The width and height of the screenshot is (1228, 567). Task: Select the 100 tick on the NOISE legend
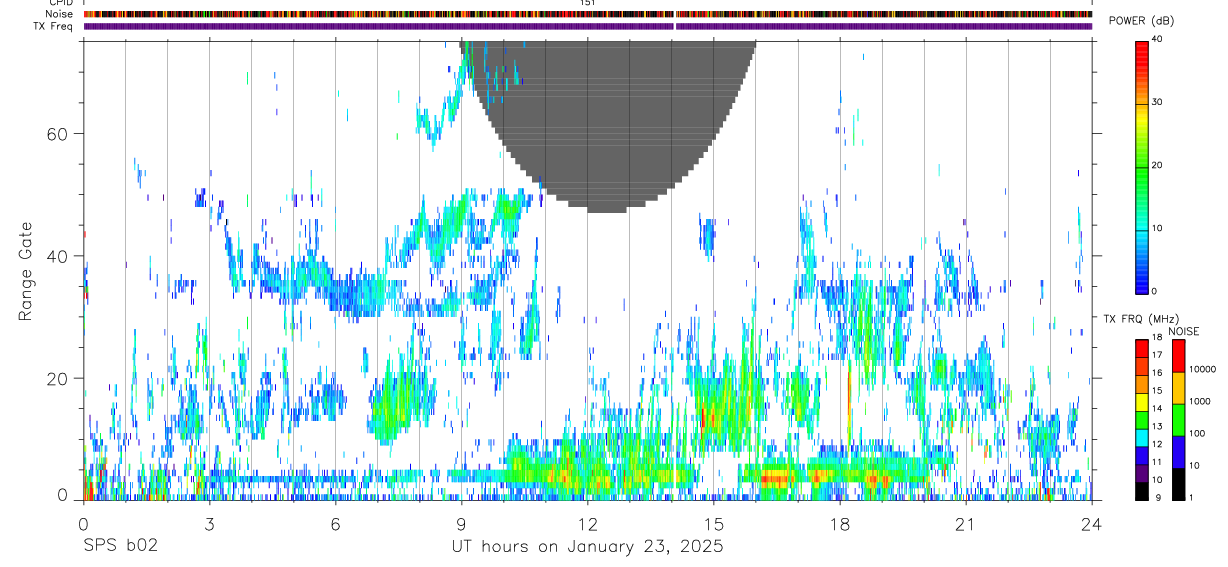coord(1198,434)
